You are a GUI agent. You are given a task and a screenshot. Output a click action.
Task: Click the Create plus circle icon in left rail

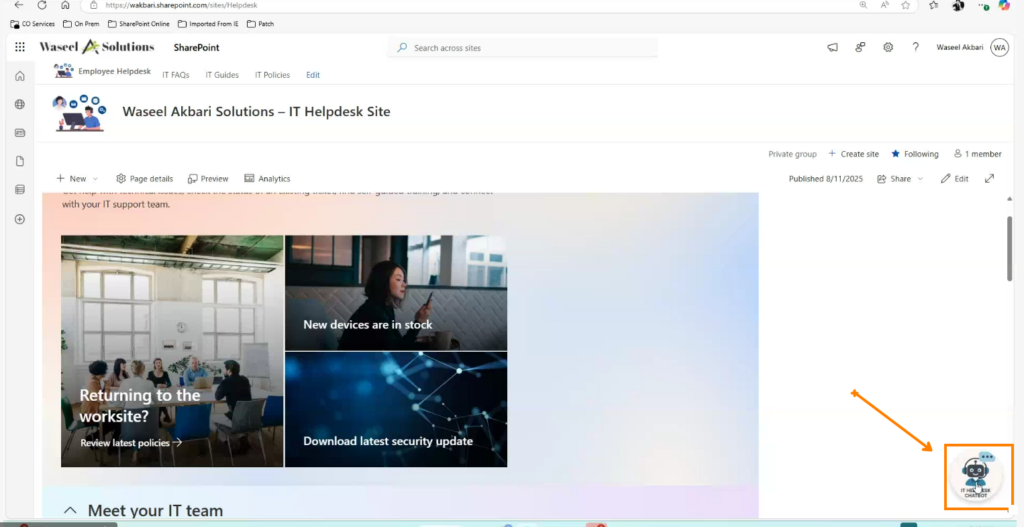point(20,219)
